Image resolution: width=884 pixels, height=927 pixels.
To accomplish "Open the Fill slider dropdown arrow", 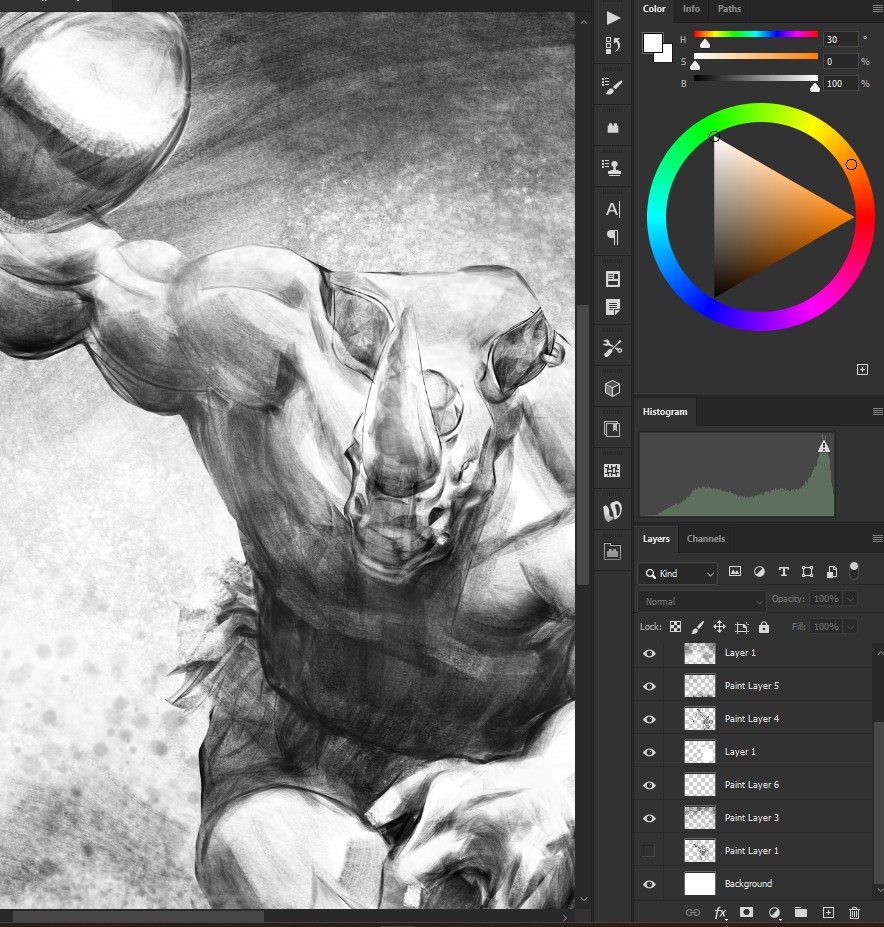I will click(x=850, y=627).
